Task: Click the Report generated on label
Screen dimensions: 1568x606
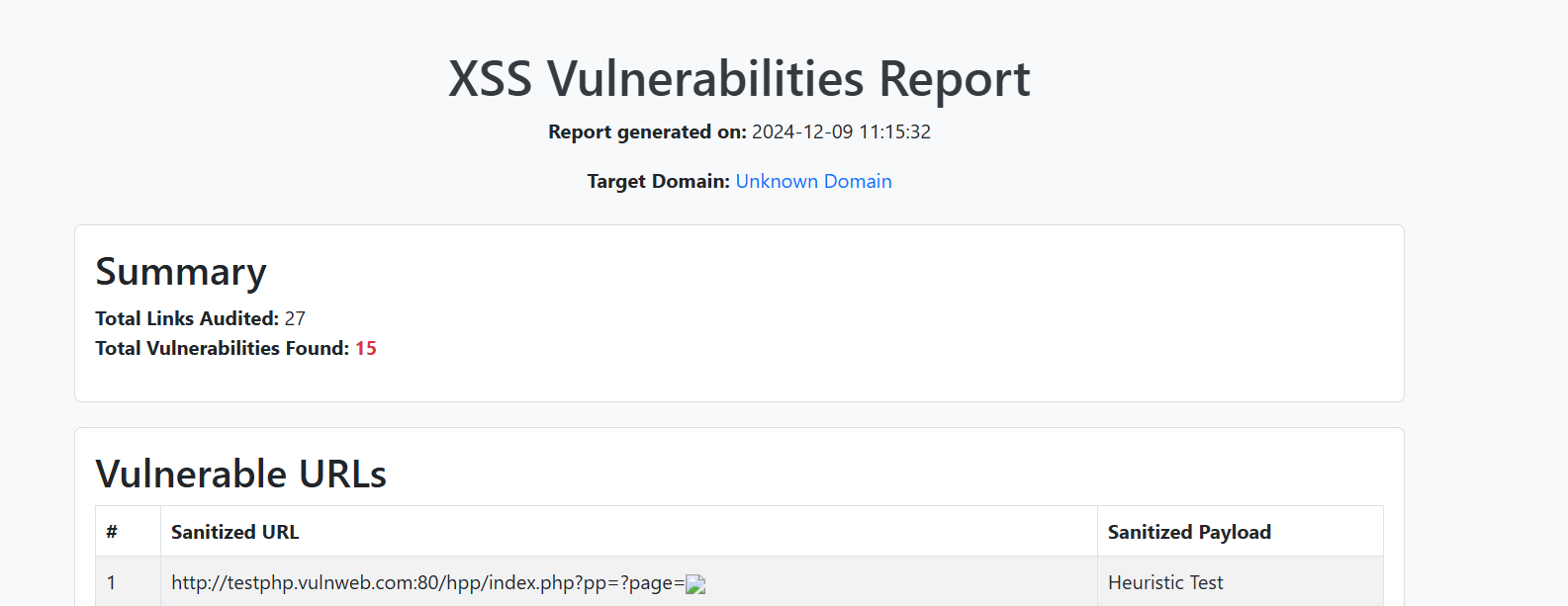Action: pos(647,131)
